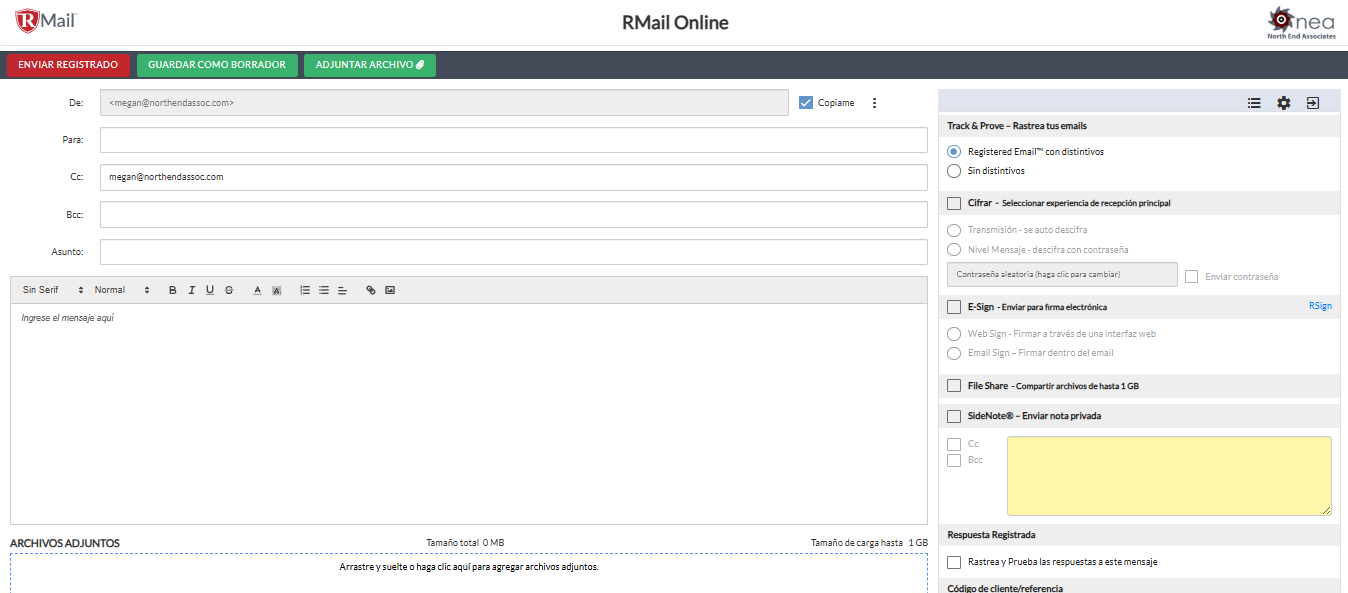Apply italic formatting in editor toolbar
Image resolution: width=1348 pixels, height=593 pixels.
pos(191,290)
